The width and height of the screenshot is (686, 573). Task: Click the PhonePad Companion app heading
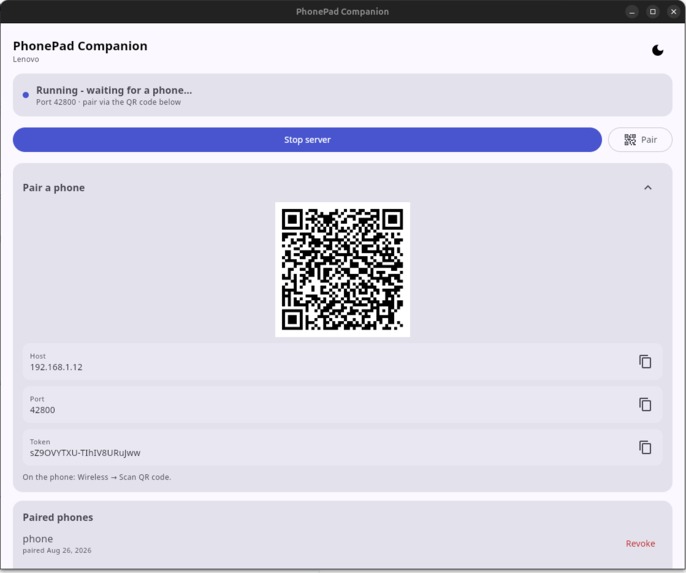80,46
